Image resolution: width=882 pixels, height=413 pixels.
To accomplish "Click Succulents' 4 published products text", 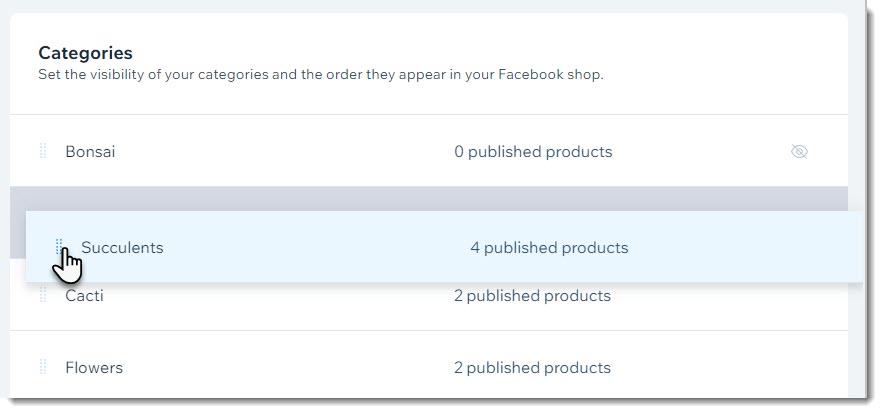I will coord(549,248).
